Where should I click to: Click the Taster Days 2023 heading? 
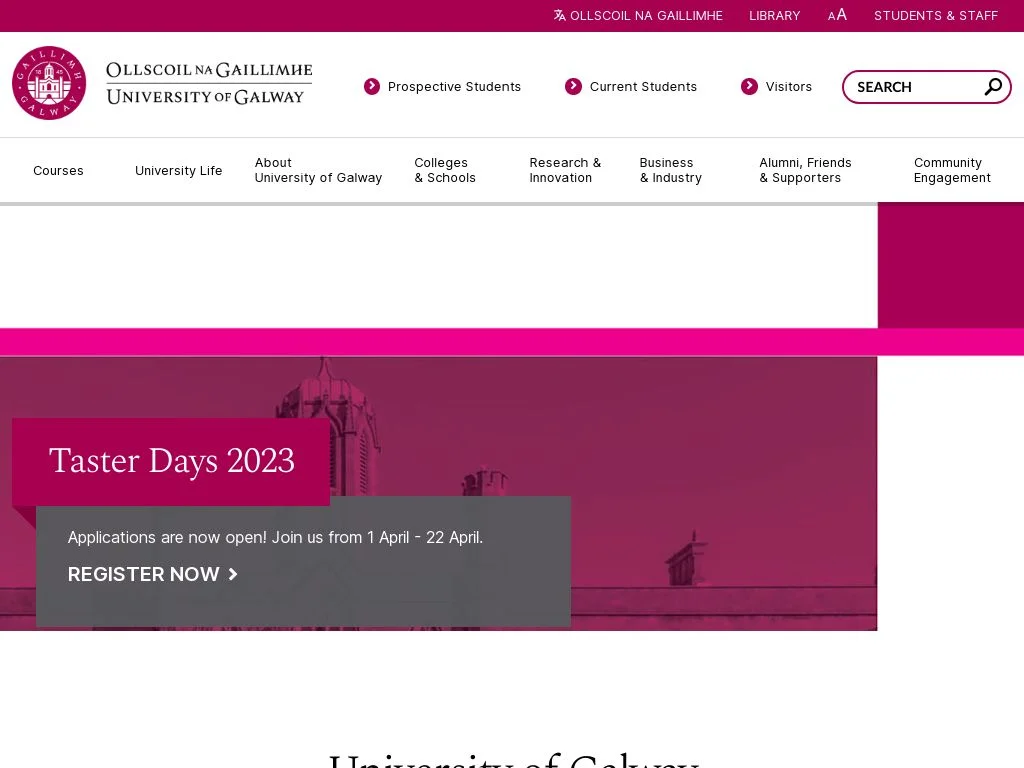pos(171,461)
